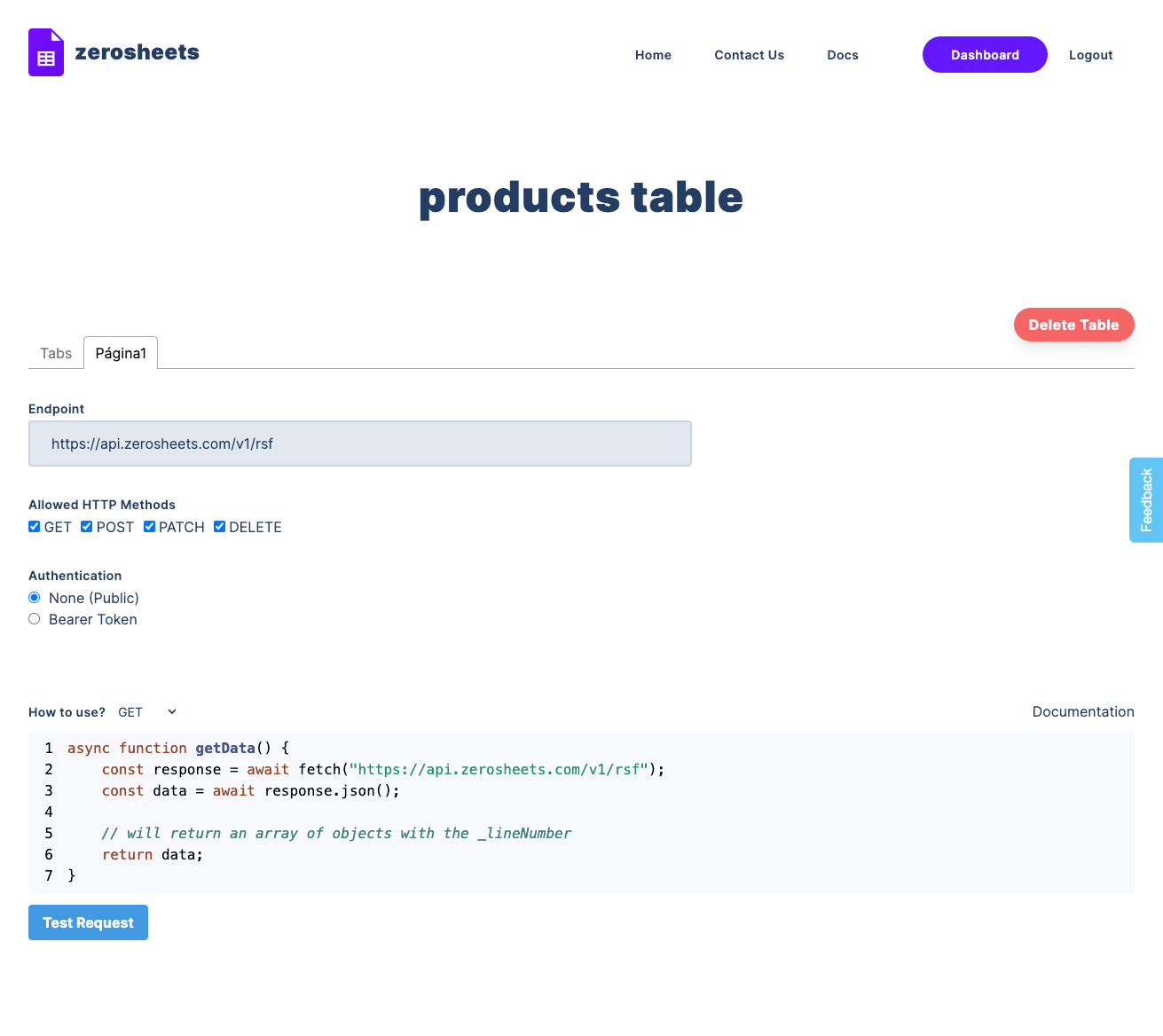Click the getData function name in code

(225, 749)
